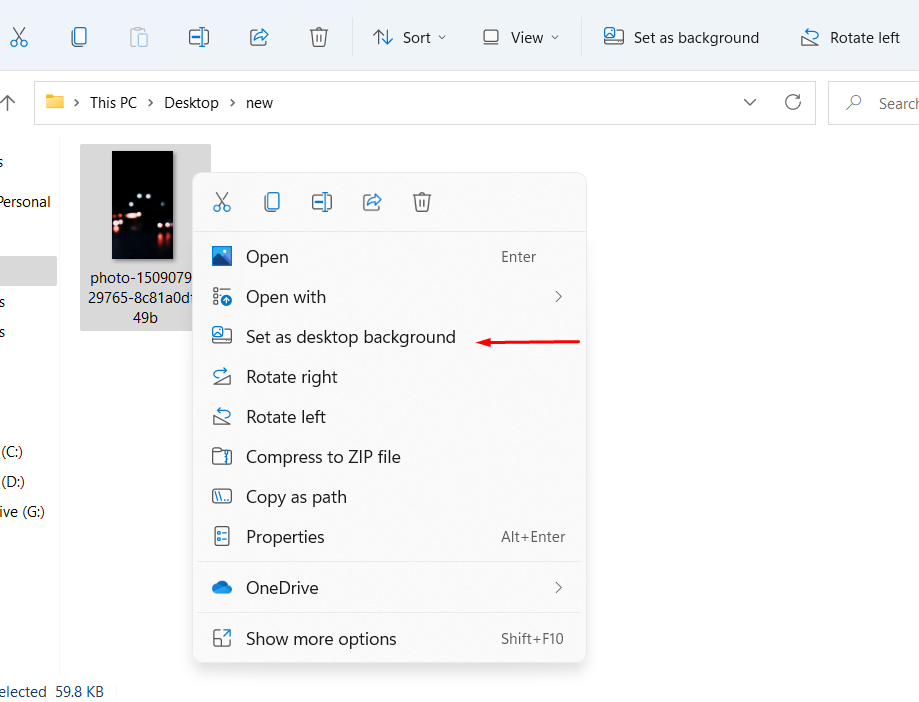Open the Sort dropdown
The height and width of the screenshot is (702, 919).
410,37
